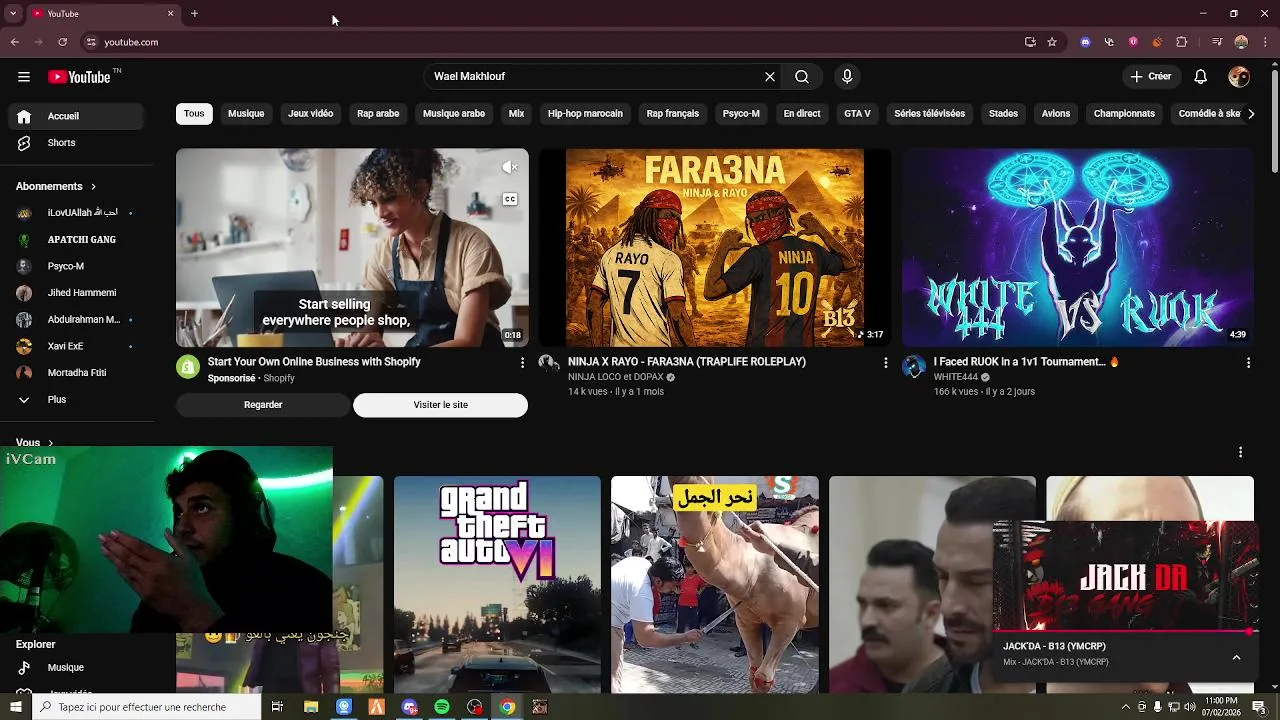Open options for NINJA X RAYO video
Screen dimensions: 1280x720
(x=885, y=363)
